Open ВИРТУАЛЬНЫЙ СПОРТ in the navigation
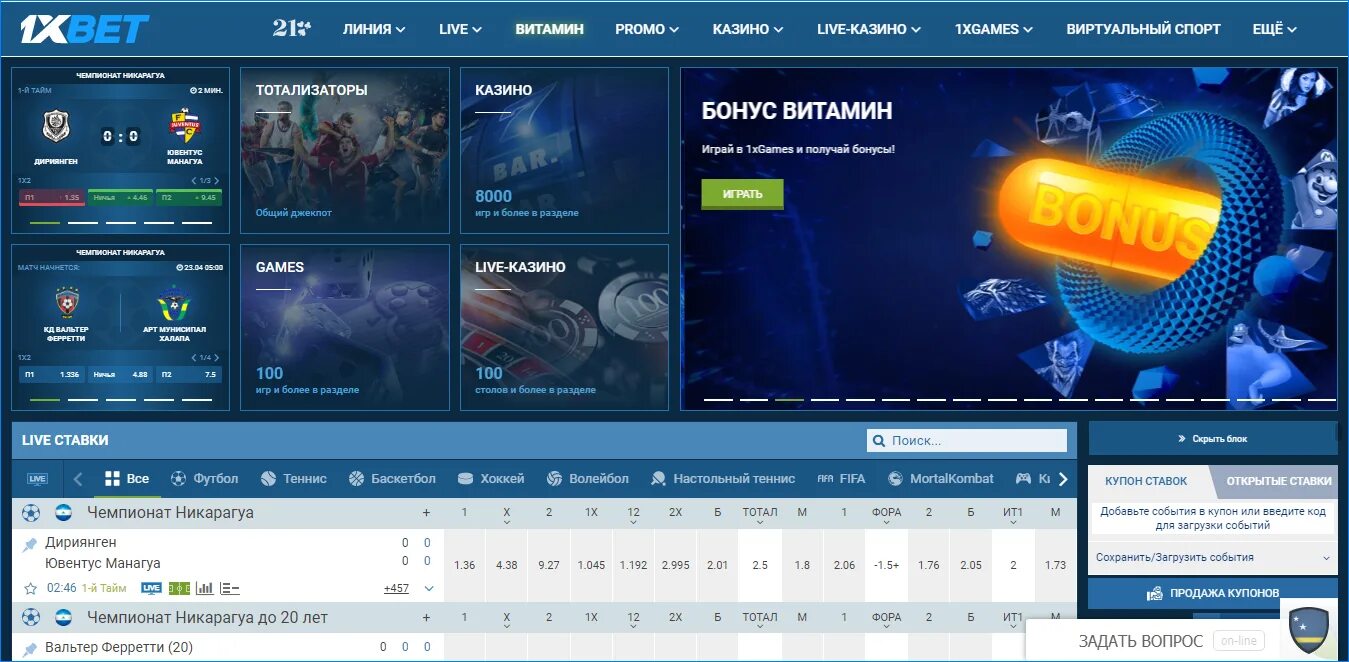 [1143, 29]
